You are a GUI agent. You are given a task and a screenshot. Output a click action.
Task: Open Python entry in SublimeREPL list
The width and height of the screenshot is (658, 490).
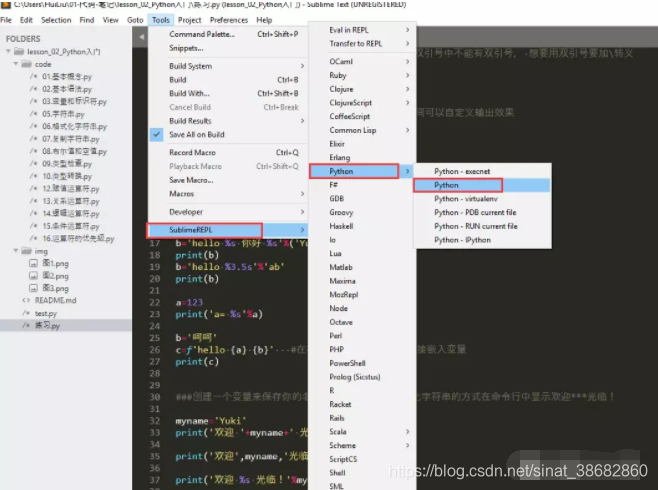click(362, 172)
